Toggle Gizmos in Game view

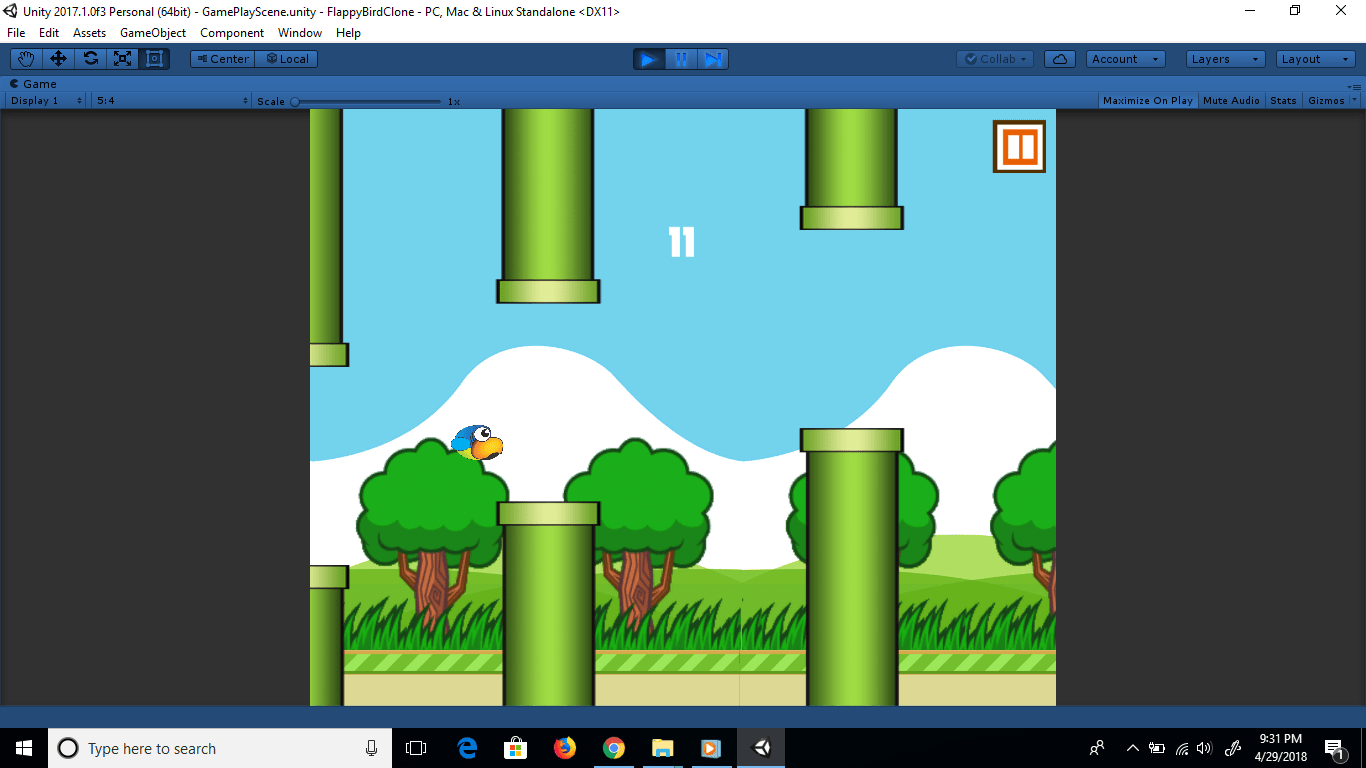tap(1326, 101)
